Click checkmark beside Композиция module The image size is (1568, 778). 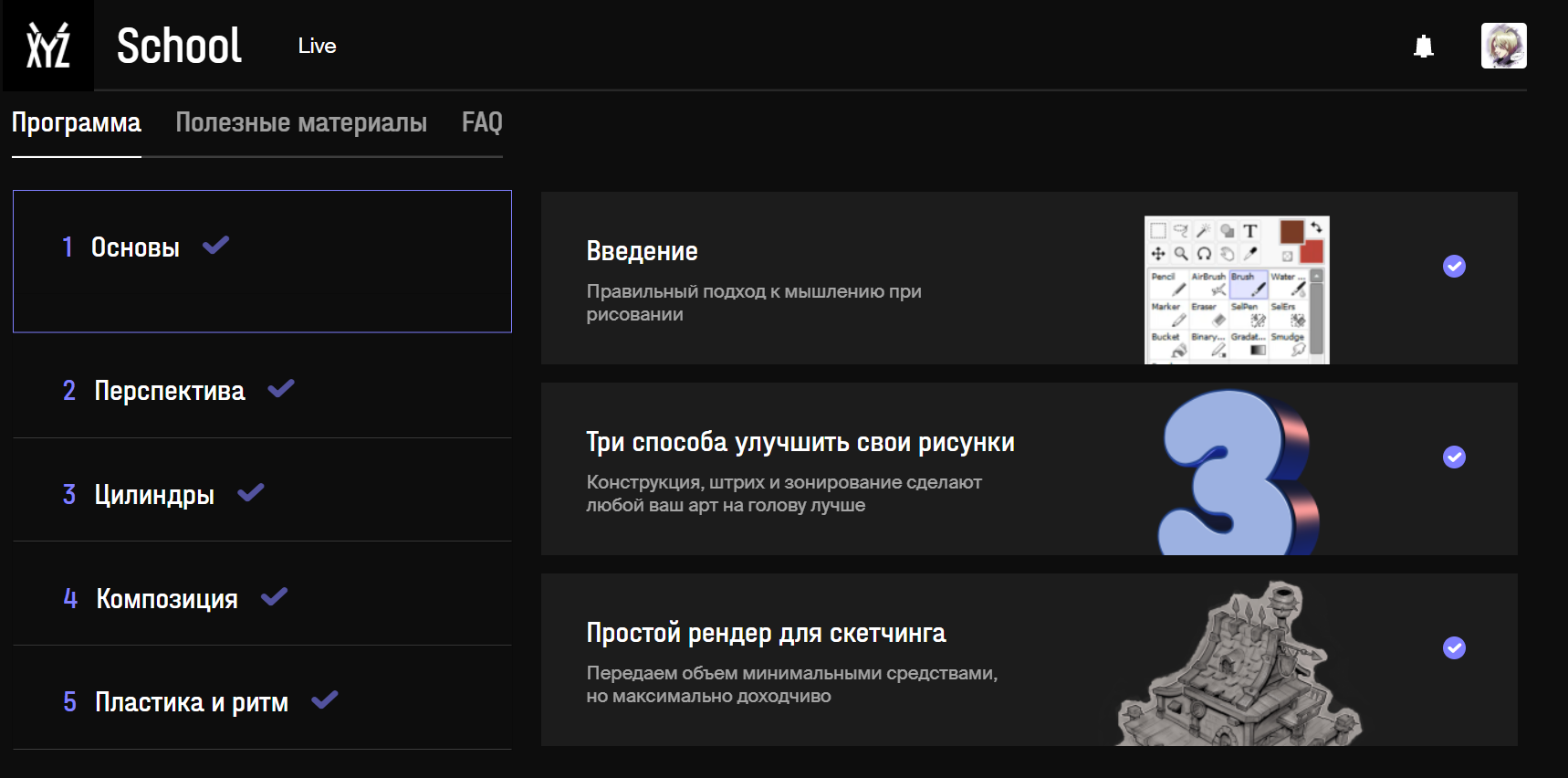(x=274, y=597)
